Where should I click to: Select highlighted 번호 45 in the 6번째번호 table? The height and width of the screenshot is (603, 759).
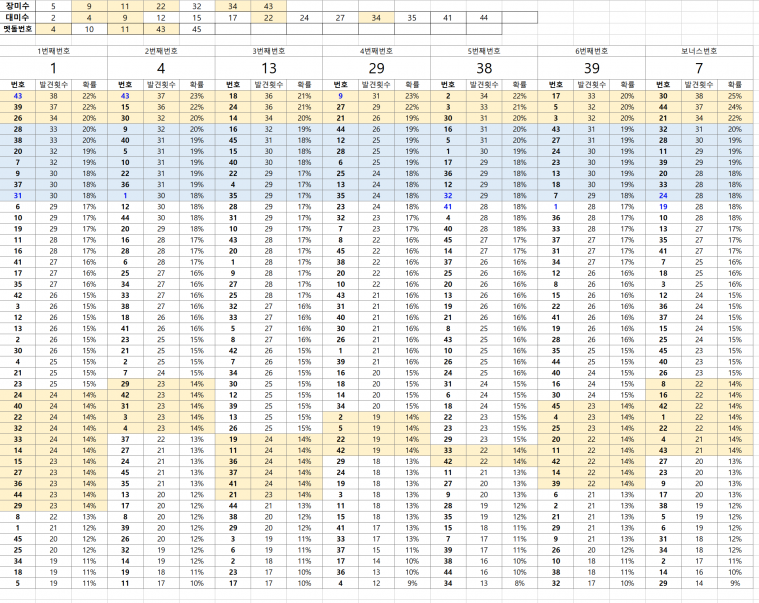tap(556, 406)
